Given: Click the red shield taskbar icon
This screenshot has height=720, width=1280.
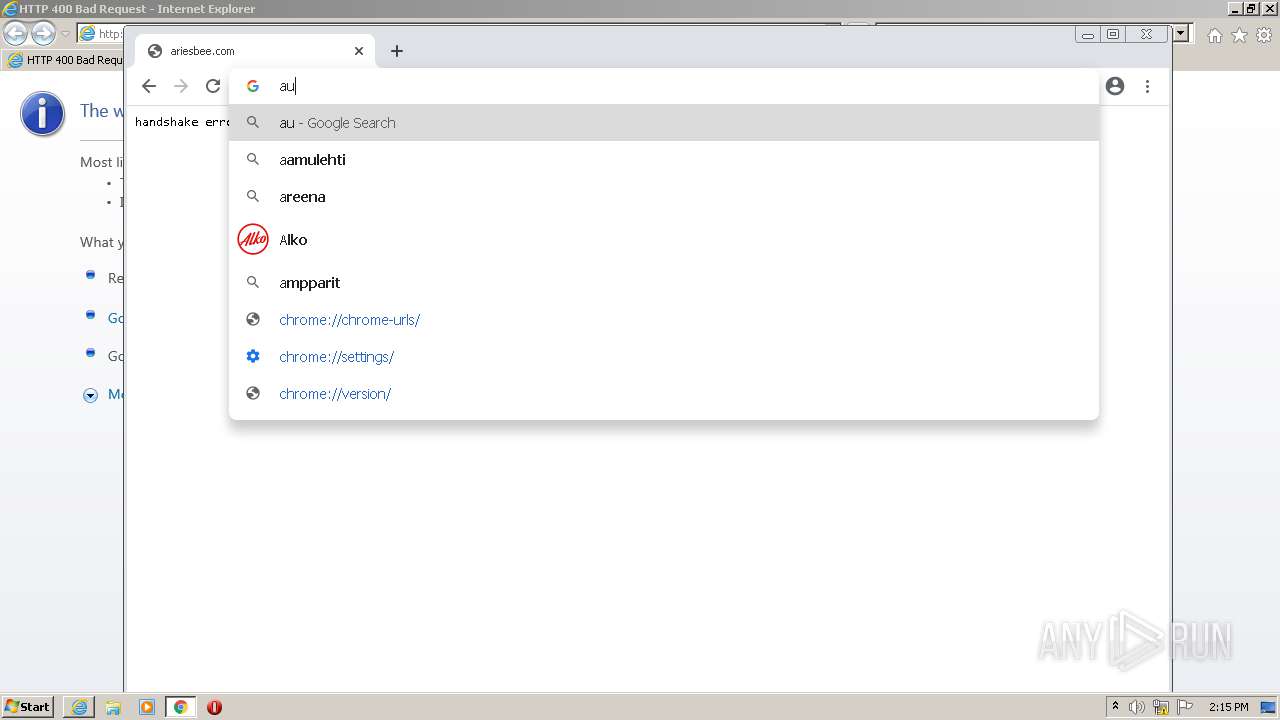Looking at the screenshot, I should 214,707.
